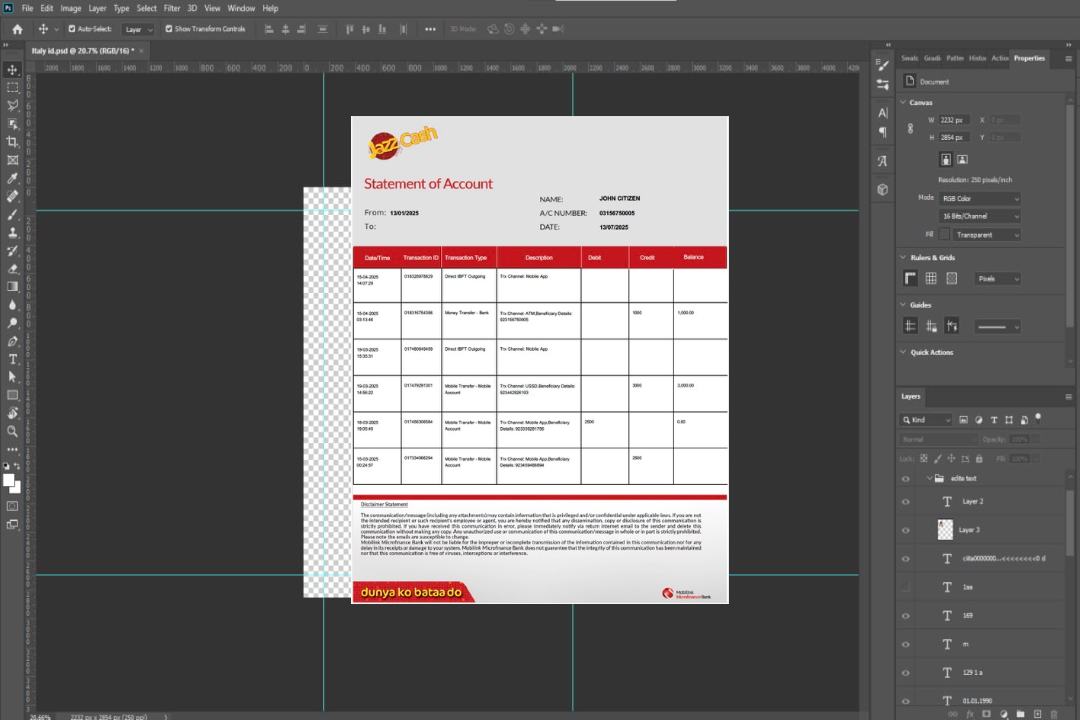
Task: Open the ruler units Pixels dropdown
Action: pyautogui.click(x=998, y=279)
